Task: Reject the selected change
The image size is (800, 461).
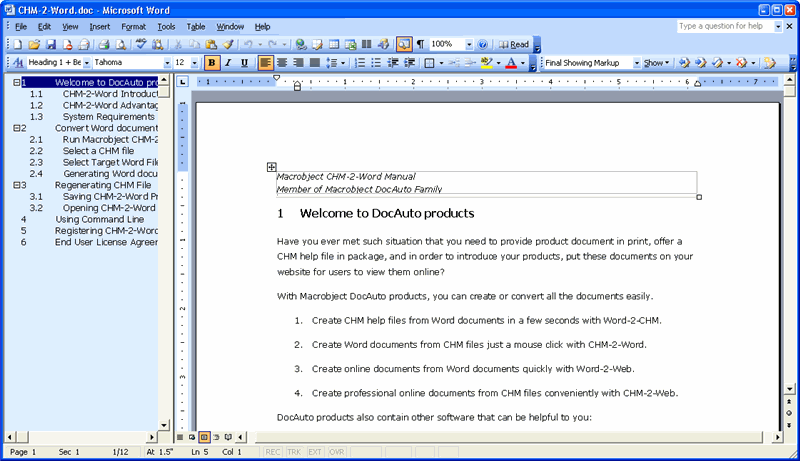Action: (x=741, y=63)
